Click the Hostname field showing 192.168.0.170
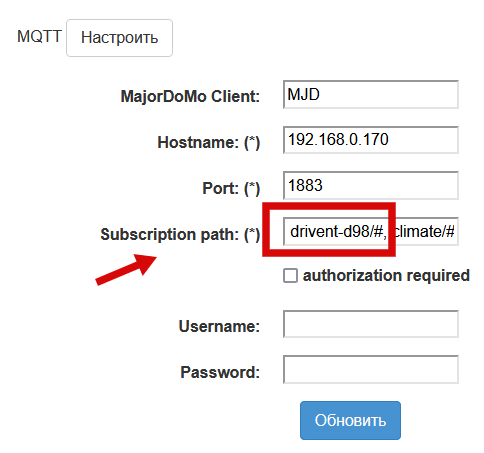Image resolution: width=484 pixels, height=453 pixels. pos(371,140)
